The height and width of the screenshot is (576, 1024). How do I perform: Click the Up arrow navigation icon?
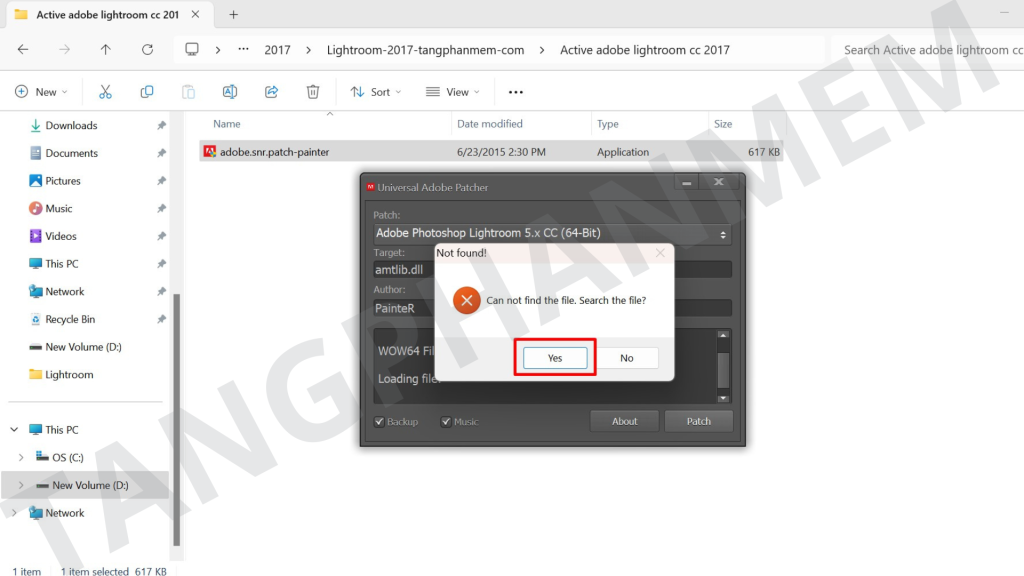coord(106,50)
